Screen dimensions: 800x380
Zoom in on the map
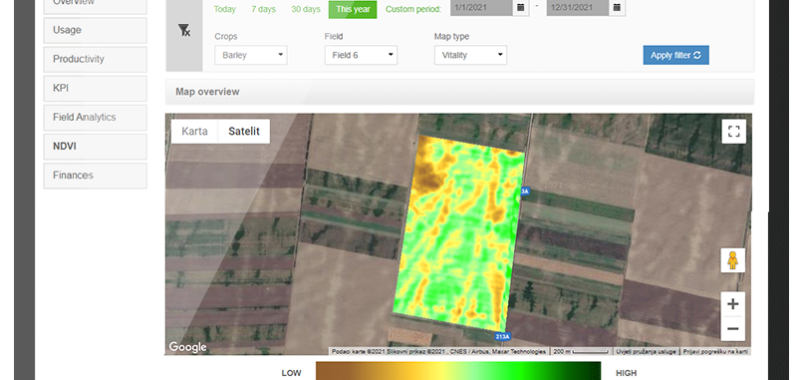733,305
